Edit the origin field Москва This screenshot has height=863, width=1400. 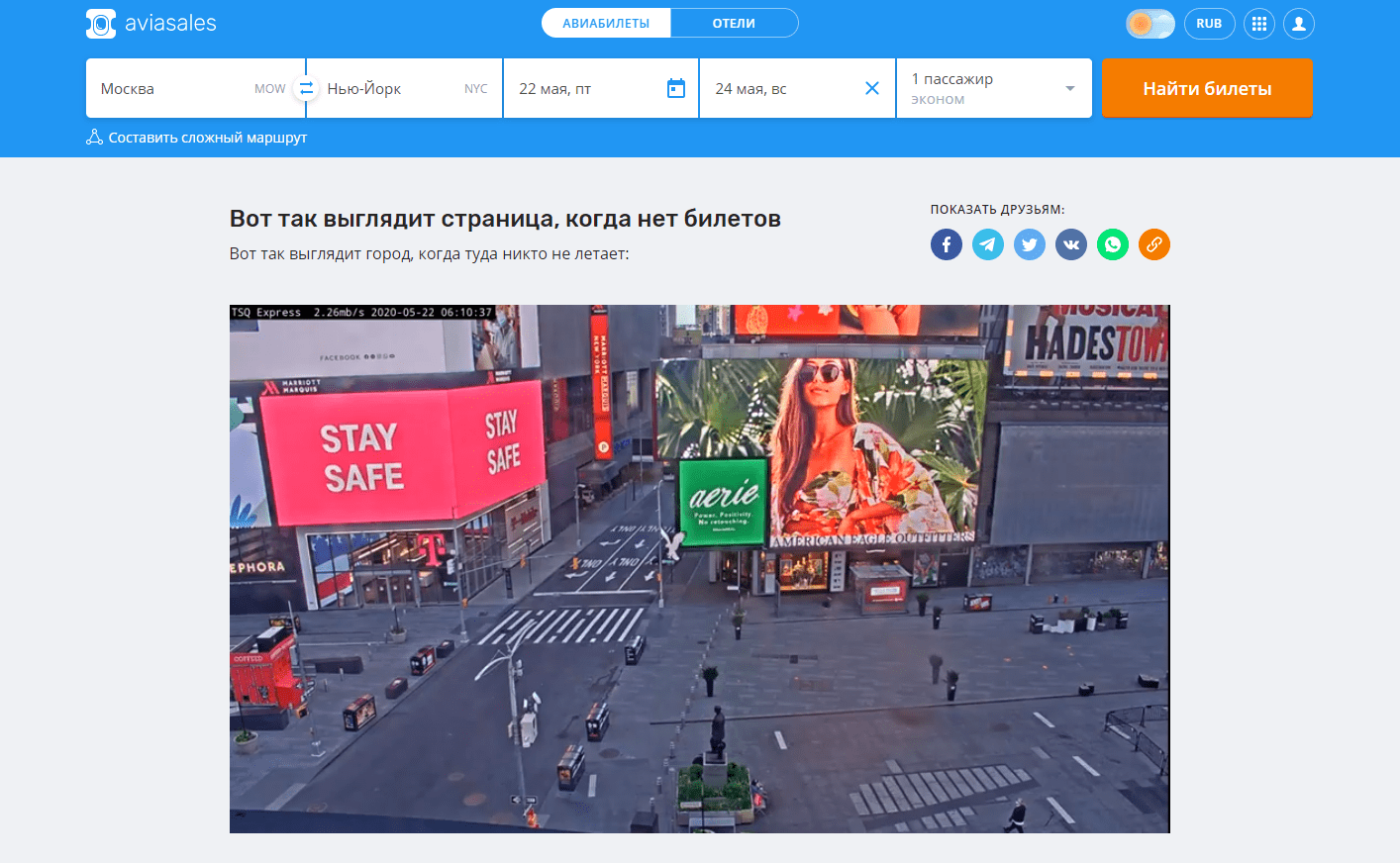click(x=195, y=88)
